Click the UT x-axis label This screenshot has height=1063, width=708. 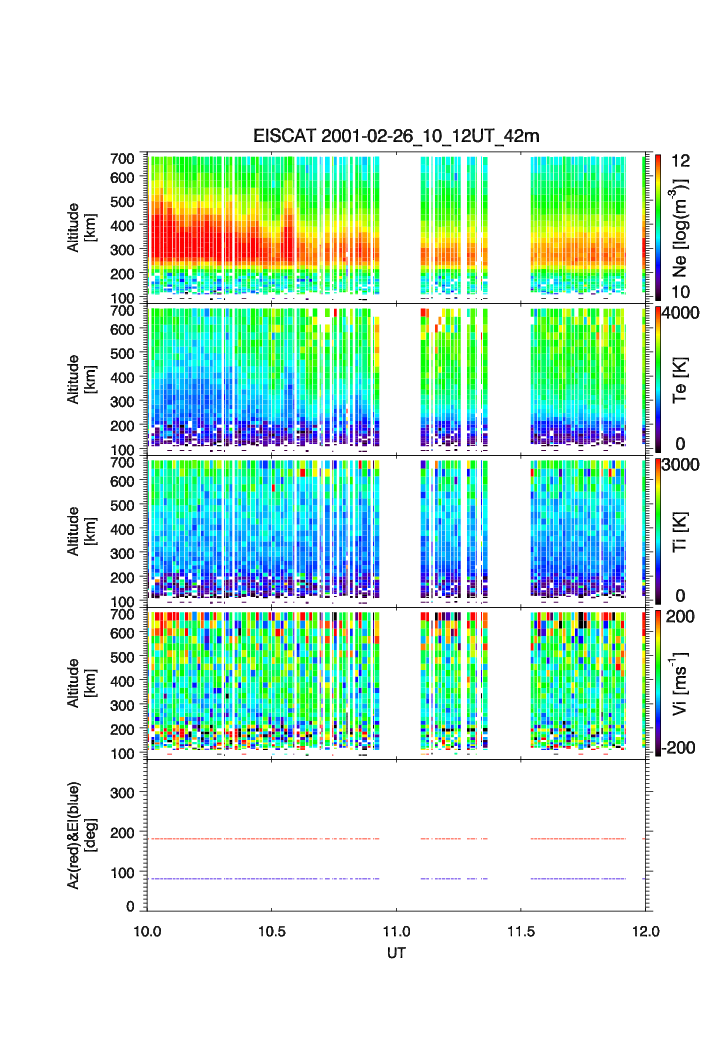[396, 953]
